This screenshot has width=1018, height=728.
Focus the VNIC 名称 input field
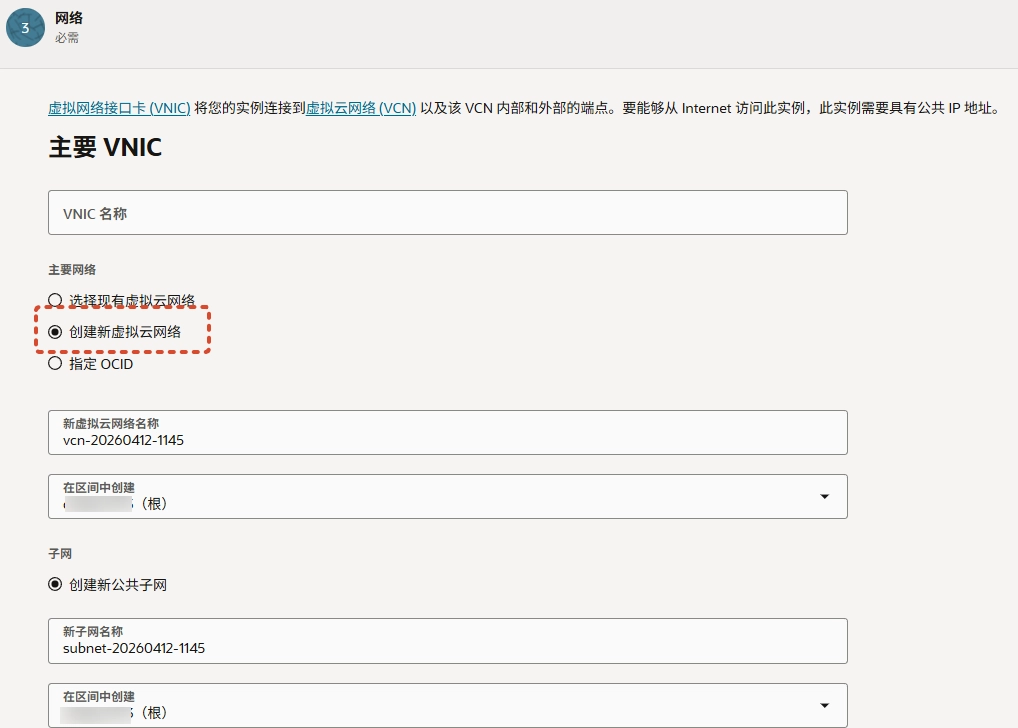447,213
